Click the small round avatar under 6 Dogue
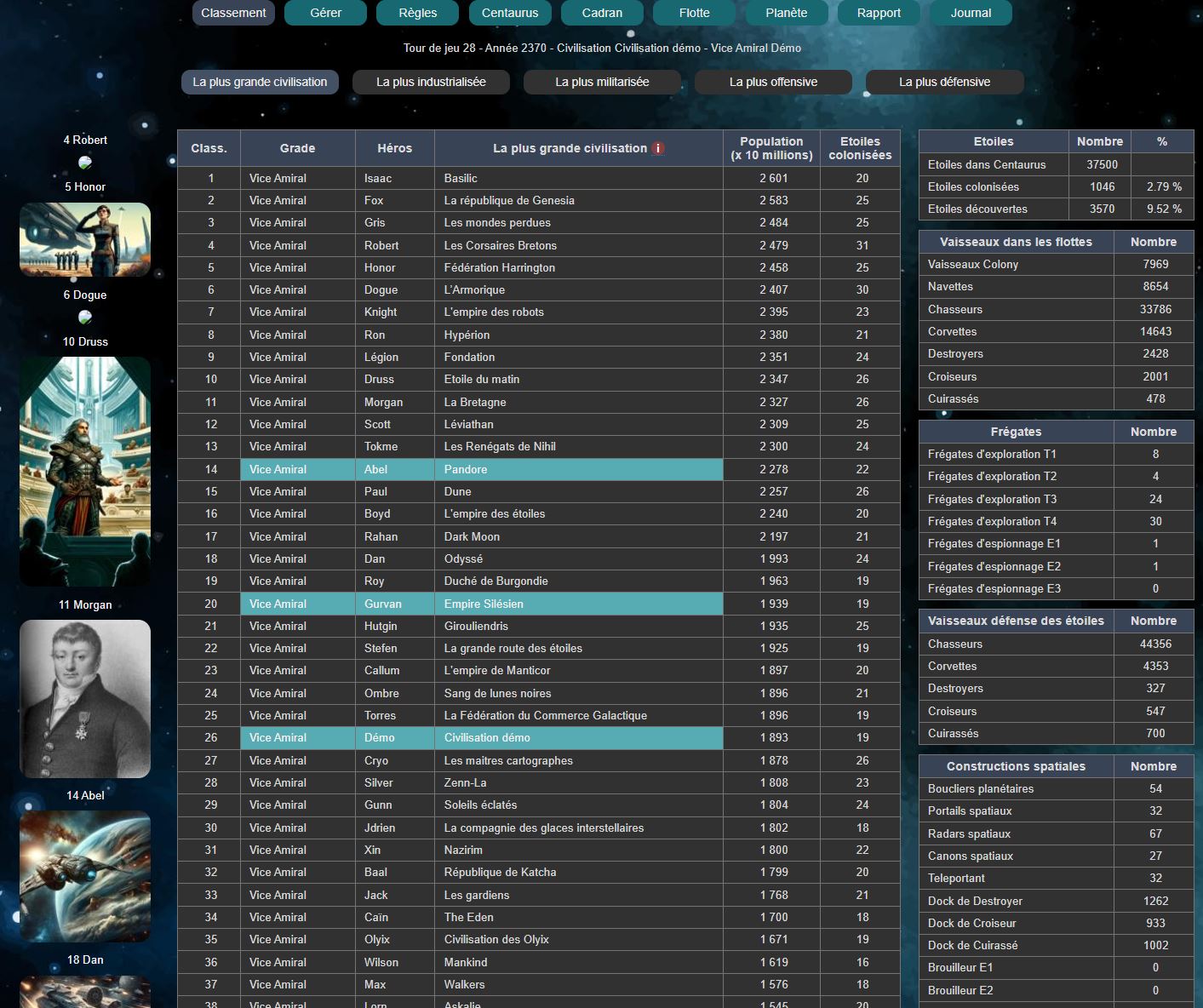Viewport: 1203px width, 1008px height. pos(85,318)
